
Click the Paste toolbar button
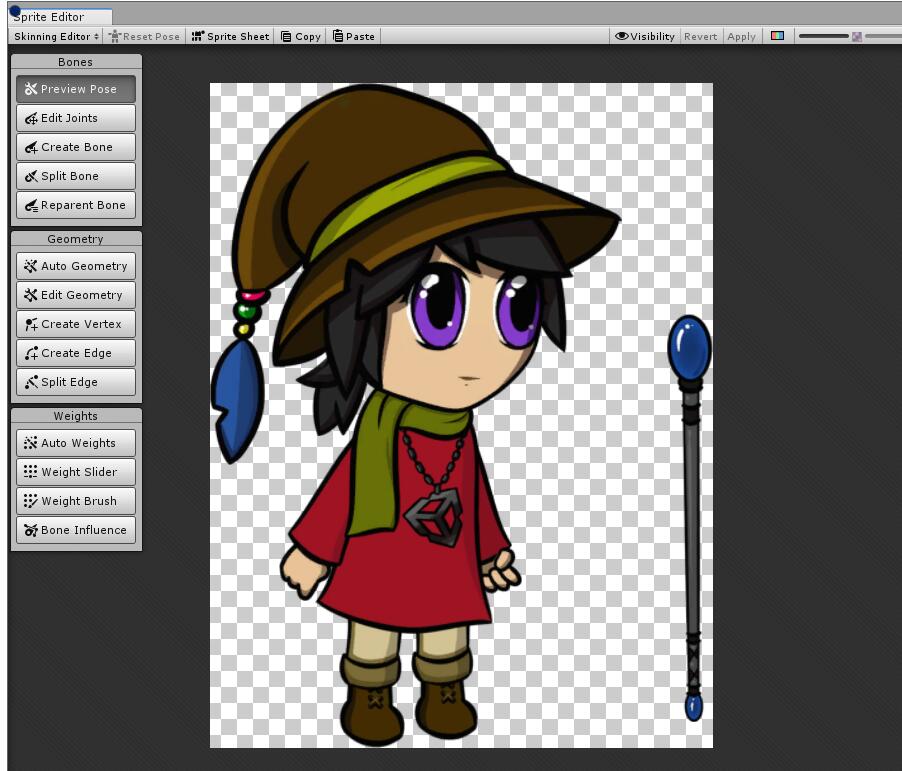coord(354,36)
